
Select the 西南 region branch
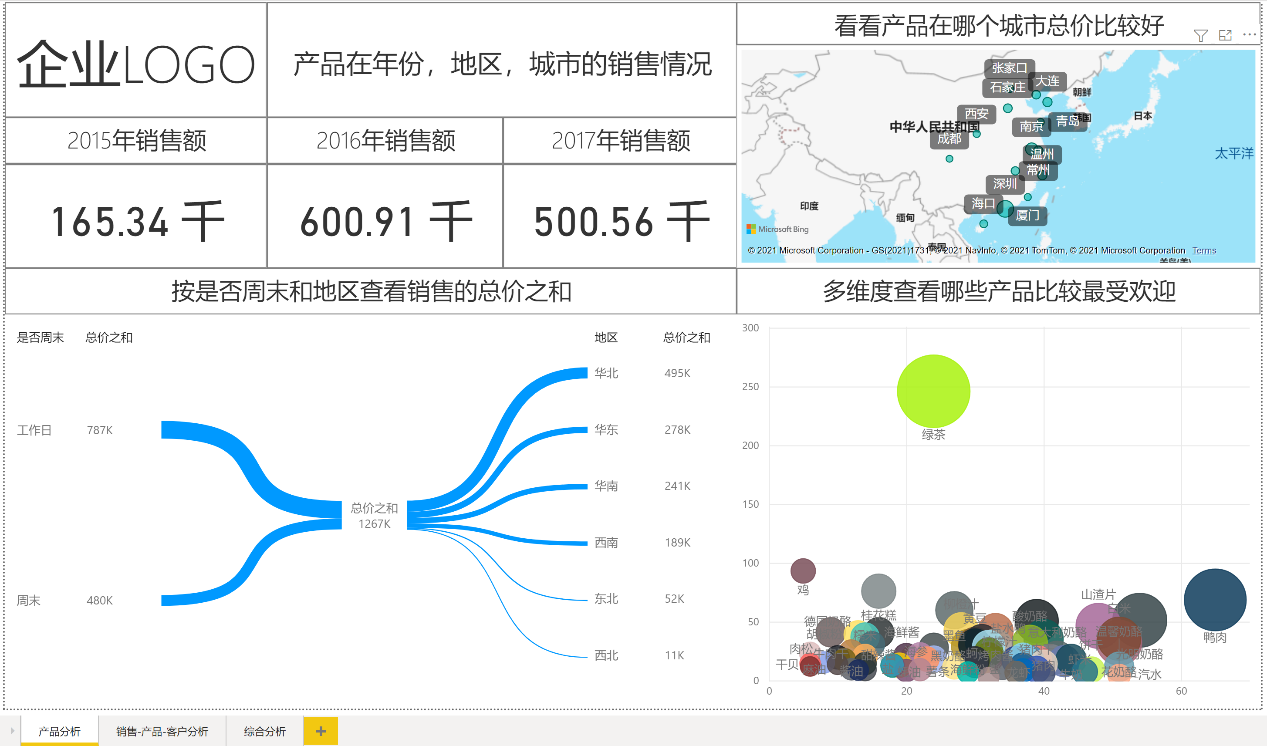(606, 543)
